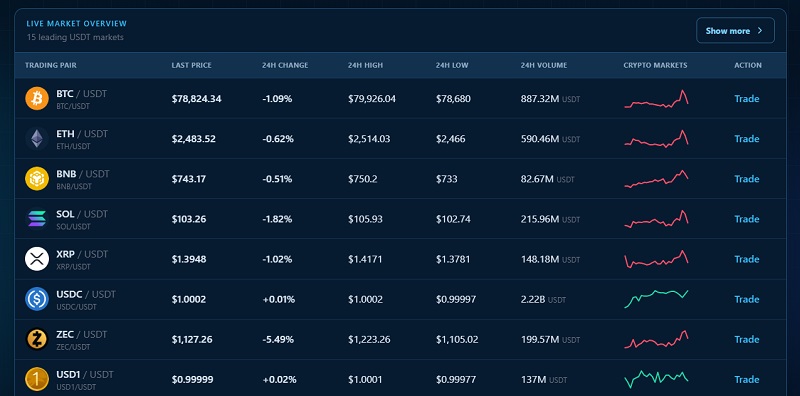This screenshot has height=396, width=800.
Task: Click the XRP coin icon
Action: point(37,259)
